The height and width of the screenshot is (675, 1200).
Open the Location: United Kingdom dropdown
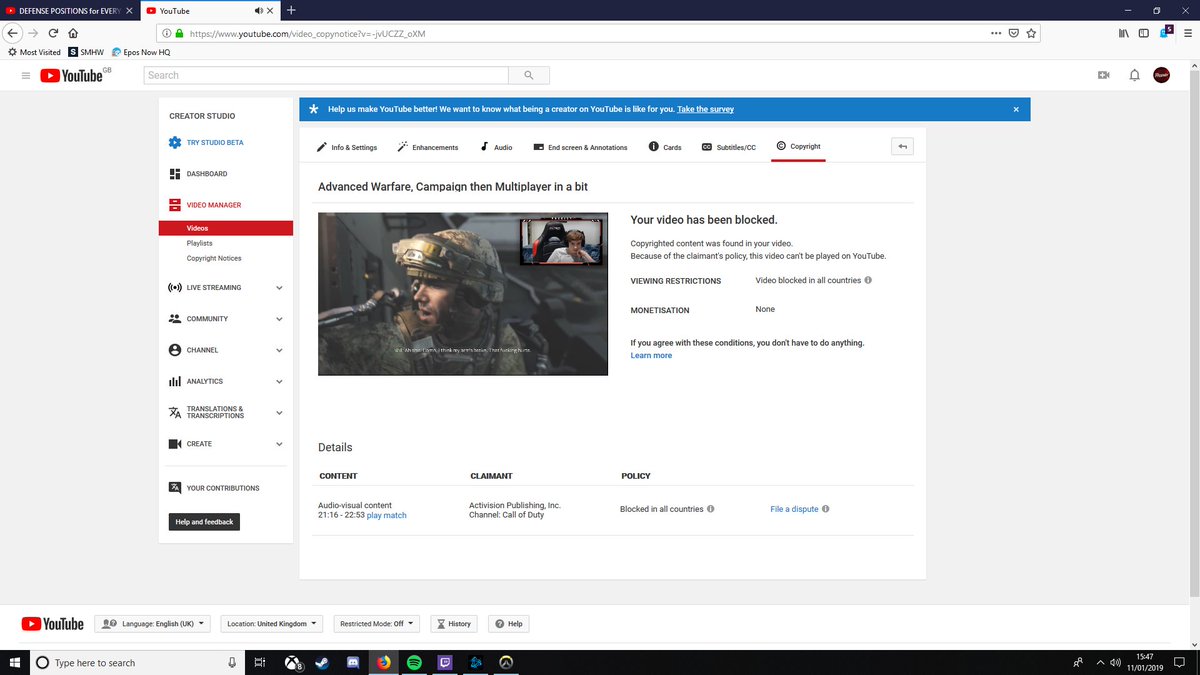[x=273, y=623]
